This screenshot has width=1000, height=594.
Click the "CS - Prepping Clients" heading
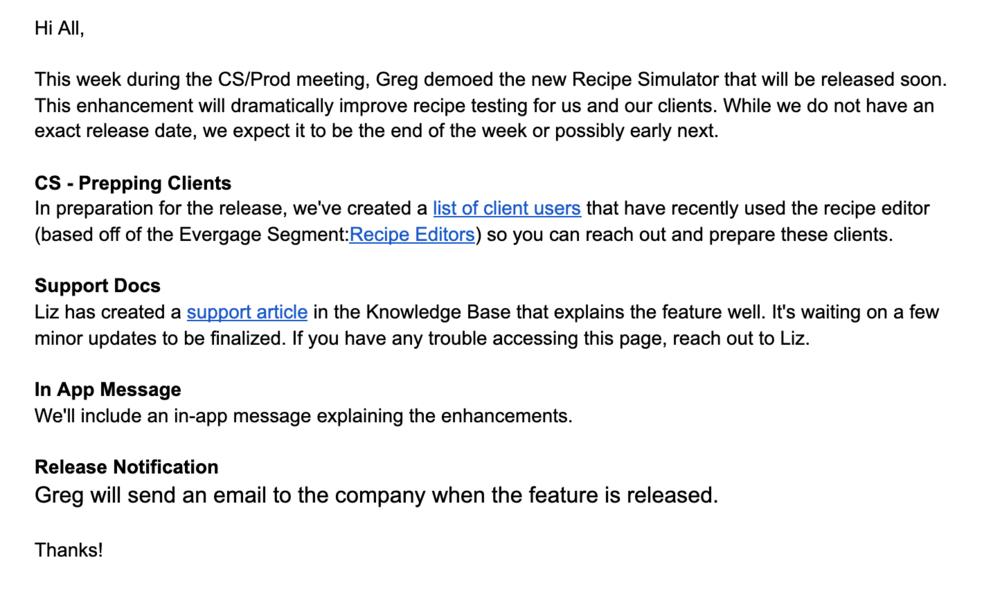[x=133, y=183]
